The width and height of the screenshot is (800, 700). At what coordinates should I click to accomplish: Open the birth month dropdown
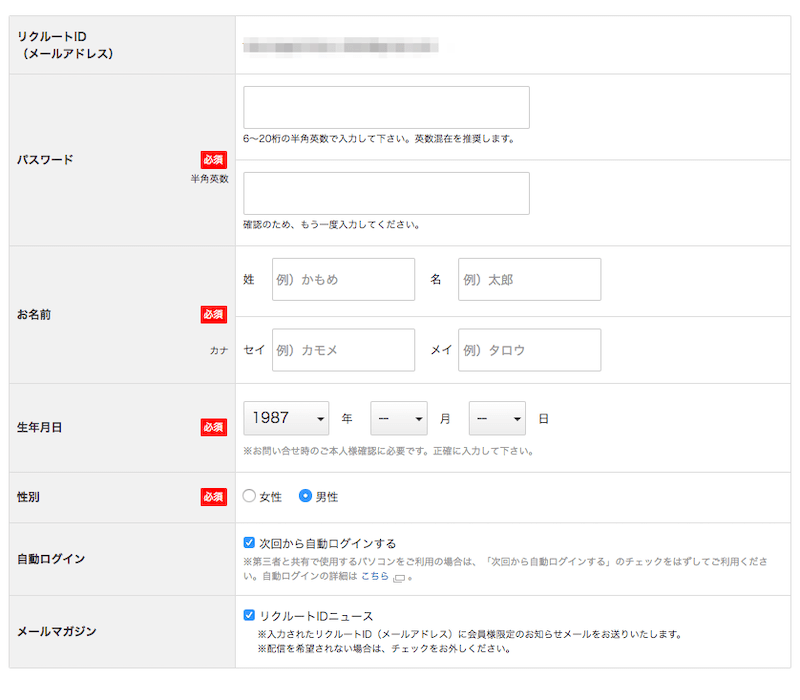point(399,418)
